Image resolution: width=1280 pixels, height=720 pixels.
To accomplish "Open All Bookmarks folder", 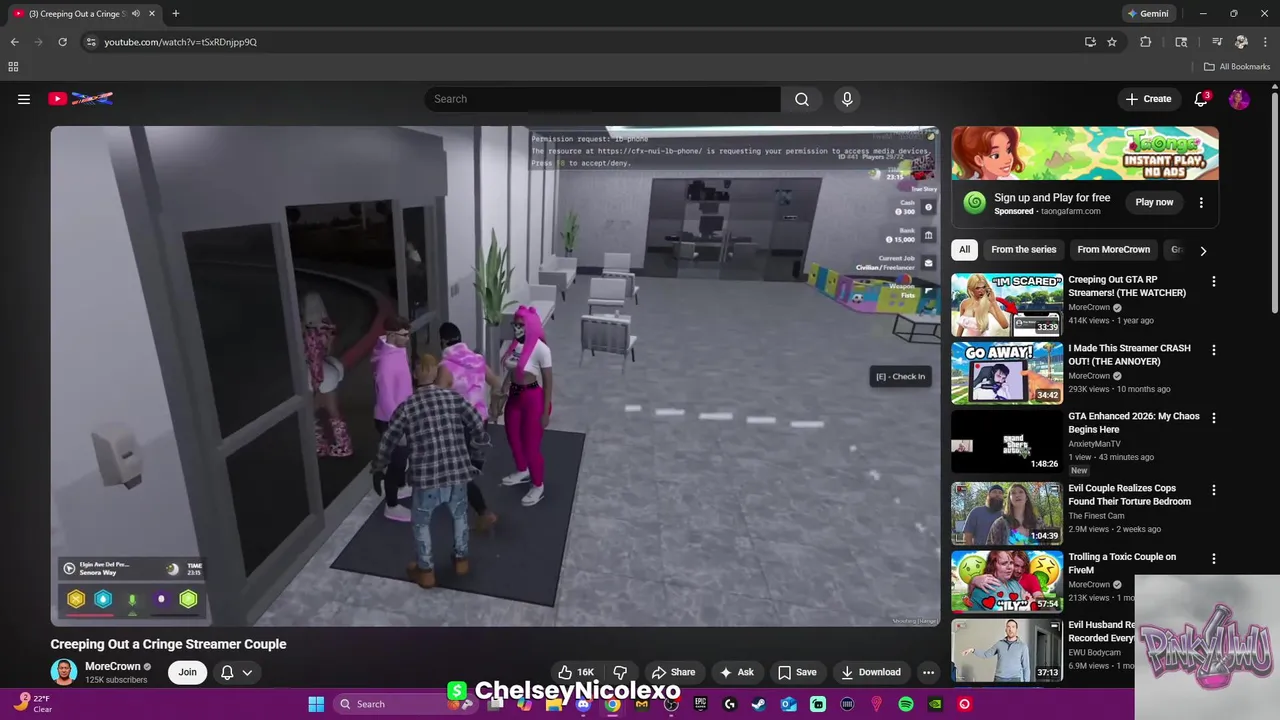I will click(x=1237, y=67).
